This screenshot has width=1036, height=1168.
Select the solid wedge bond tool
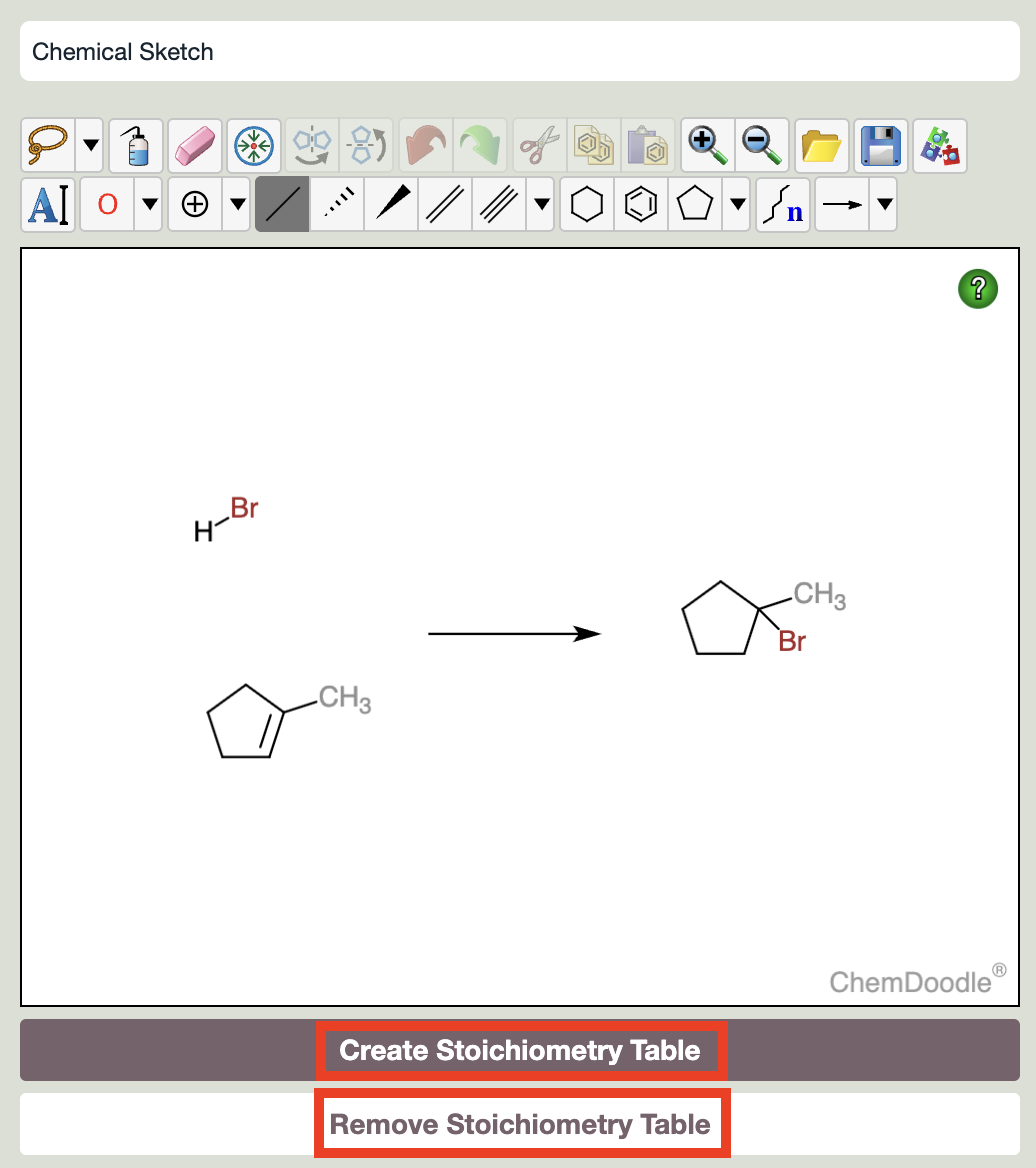[390, 204]
